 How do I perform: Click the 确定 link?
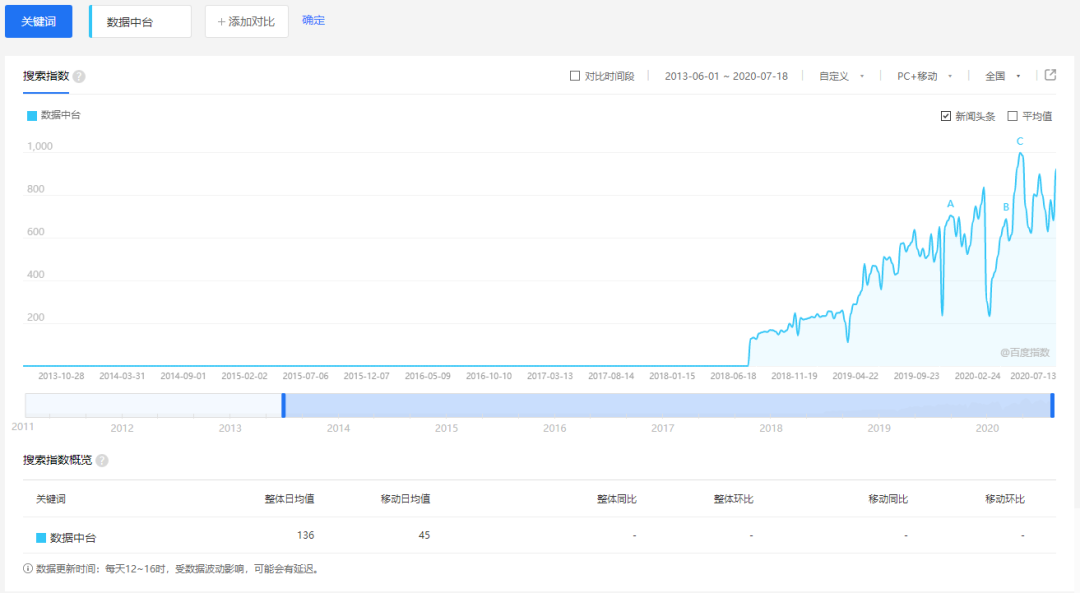(313, 20)
